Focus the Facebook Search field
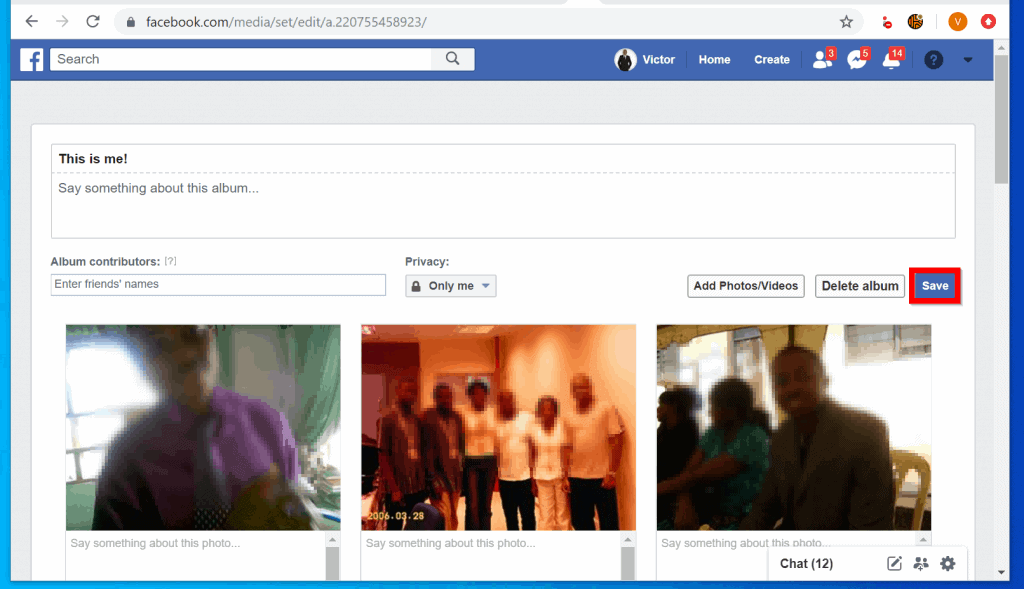1024x589 pixels. [x=241, y=59]
